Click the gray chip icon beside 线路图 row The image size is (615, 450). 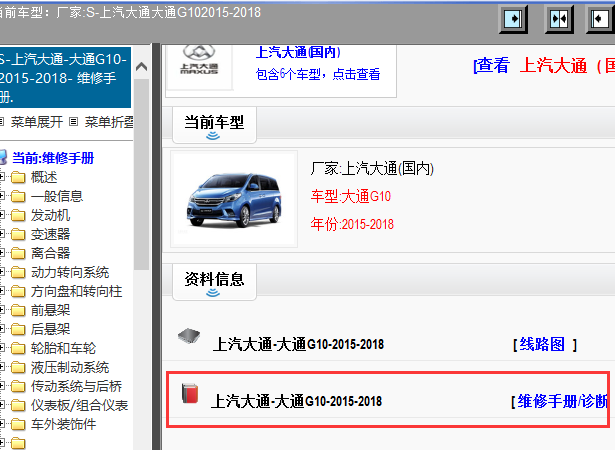(x=189, y=336)
